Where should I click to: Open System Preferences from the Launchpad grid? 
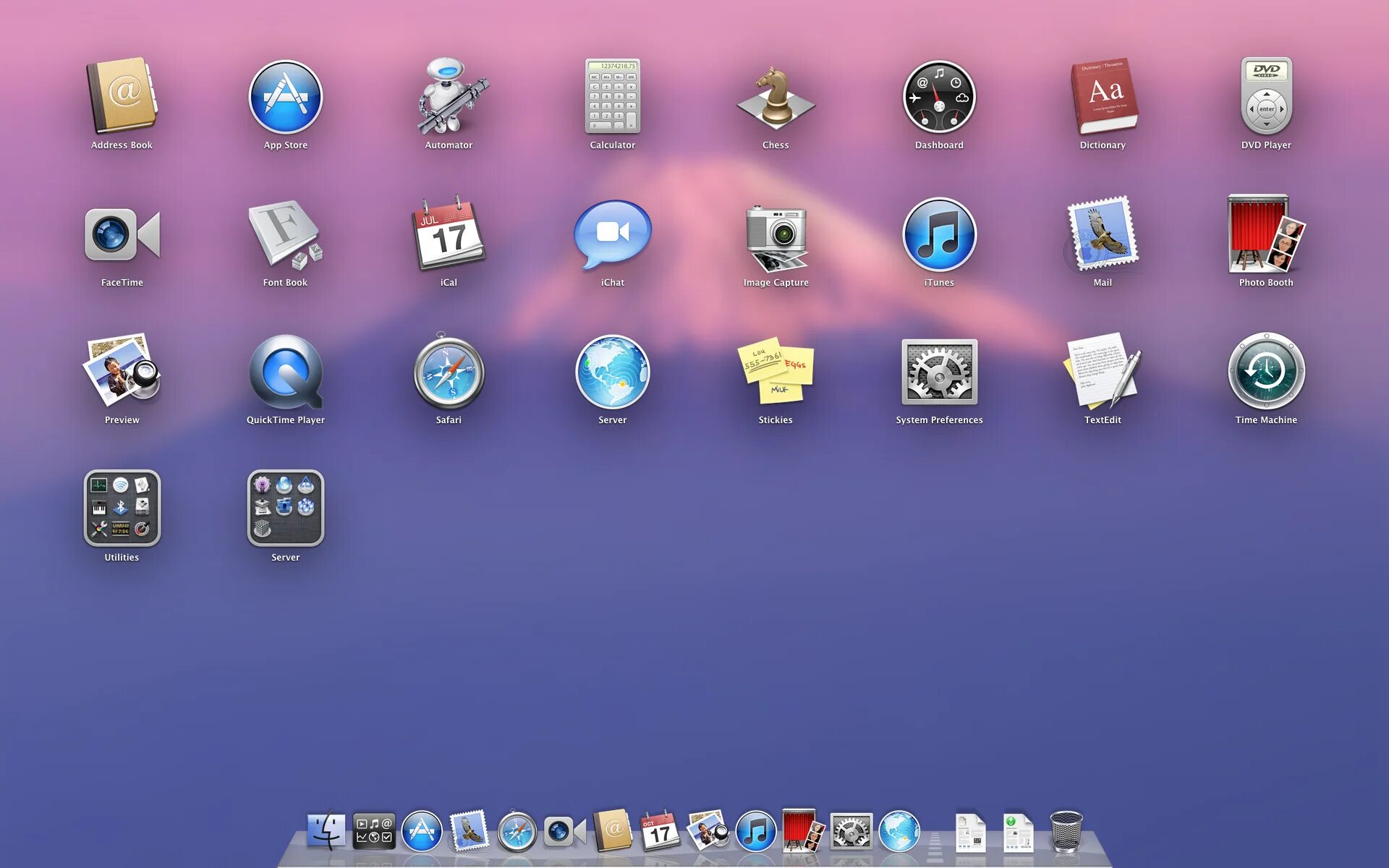click(939, 372)
